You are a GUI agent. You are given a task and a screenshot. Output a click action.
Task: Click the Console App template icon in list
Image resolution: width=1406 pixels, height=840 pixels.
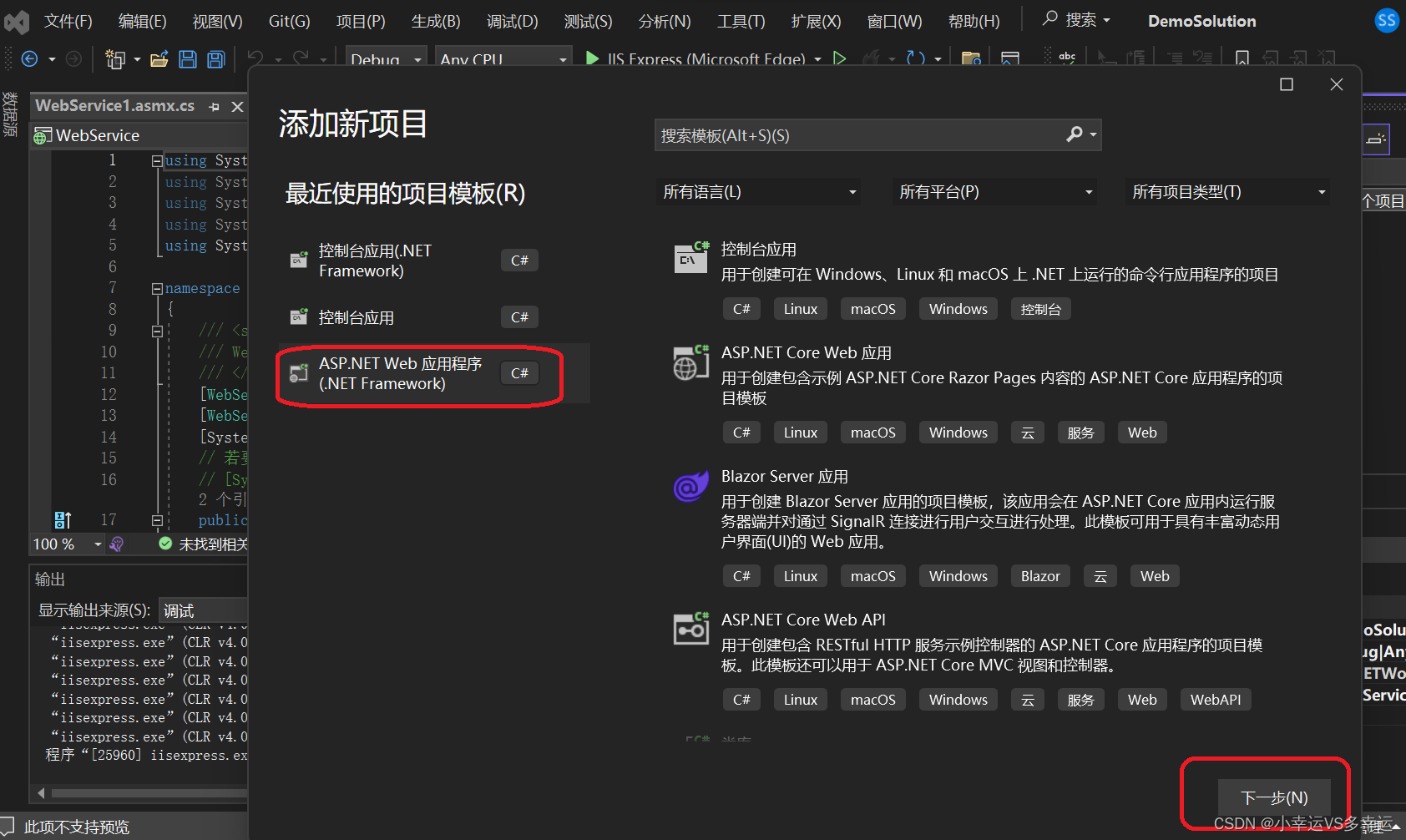tap(691, 257)
